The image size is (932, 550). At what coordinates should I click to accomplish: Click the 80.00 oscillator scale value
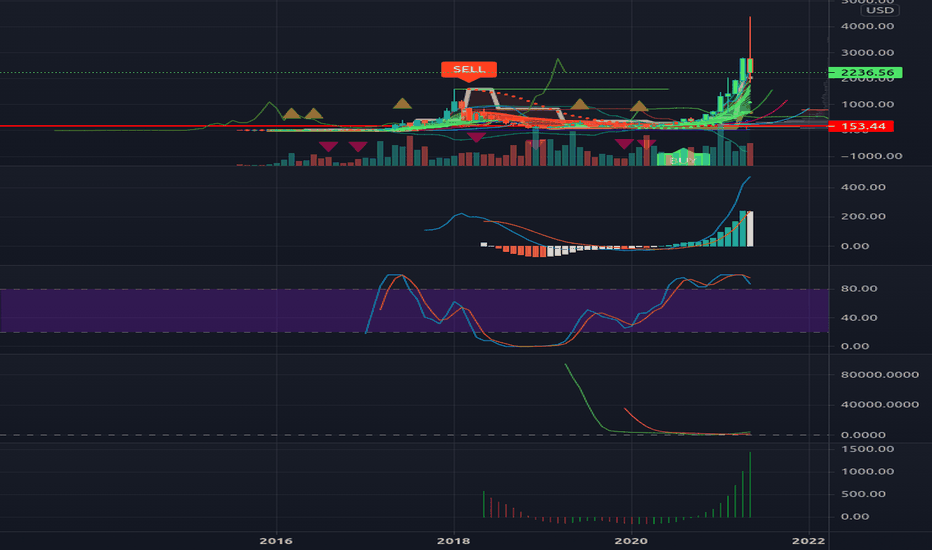[x=859, y=288]
